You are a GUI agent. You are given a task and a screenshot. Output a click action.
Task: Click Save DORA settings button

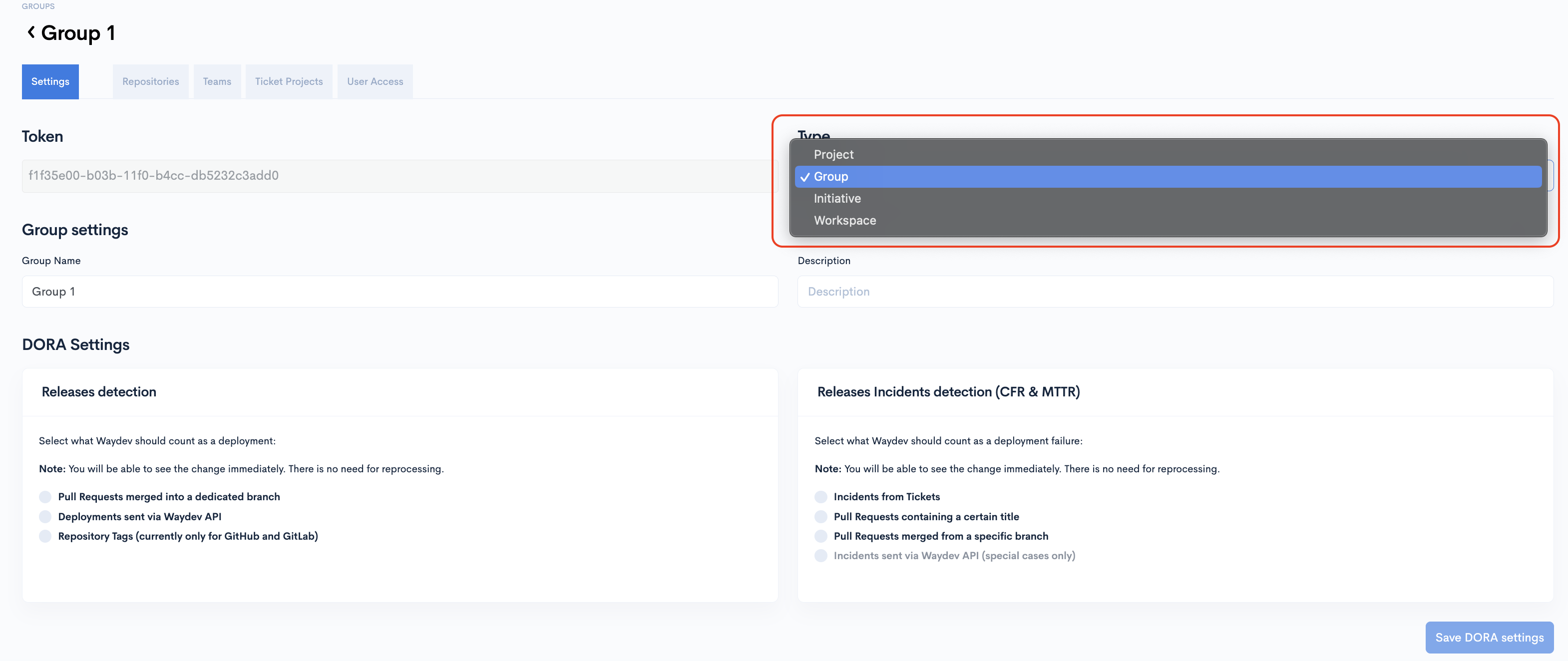click(x=1489, y=637)
